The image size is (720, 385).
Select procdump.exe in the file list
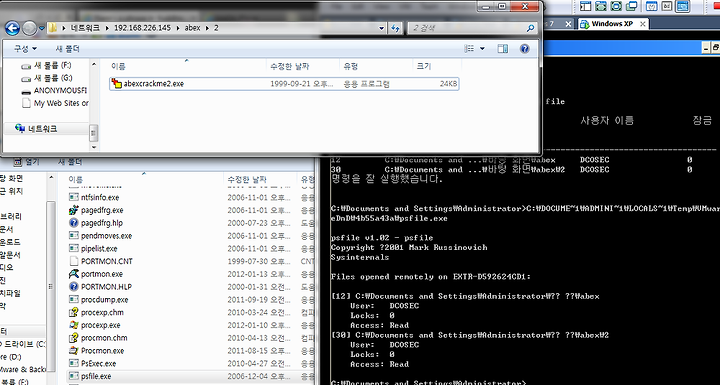pyautogui.click(x=98, y=300)
